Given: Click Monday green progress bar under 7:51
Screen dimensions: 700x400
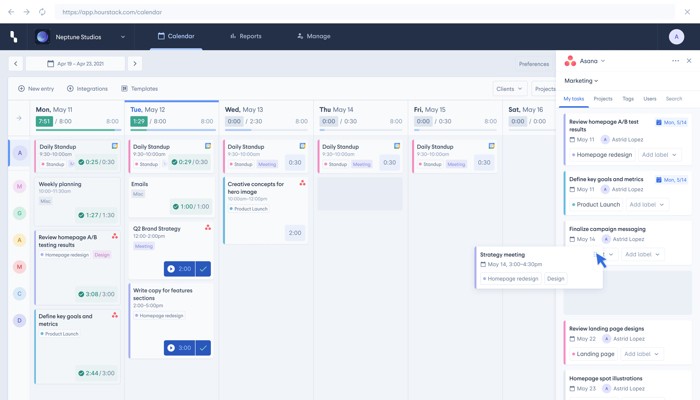Looking at the screenshot, I should (78, 130).
